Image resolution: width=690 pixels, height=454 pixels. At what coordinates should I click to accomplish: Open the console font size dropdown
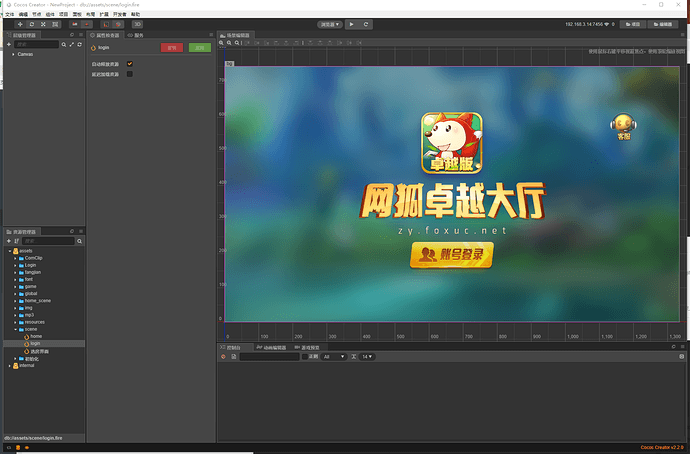click(x=367, y=357)
